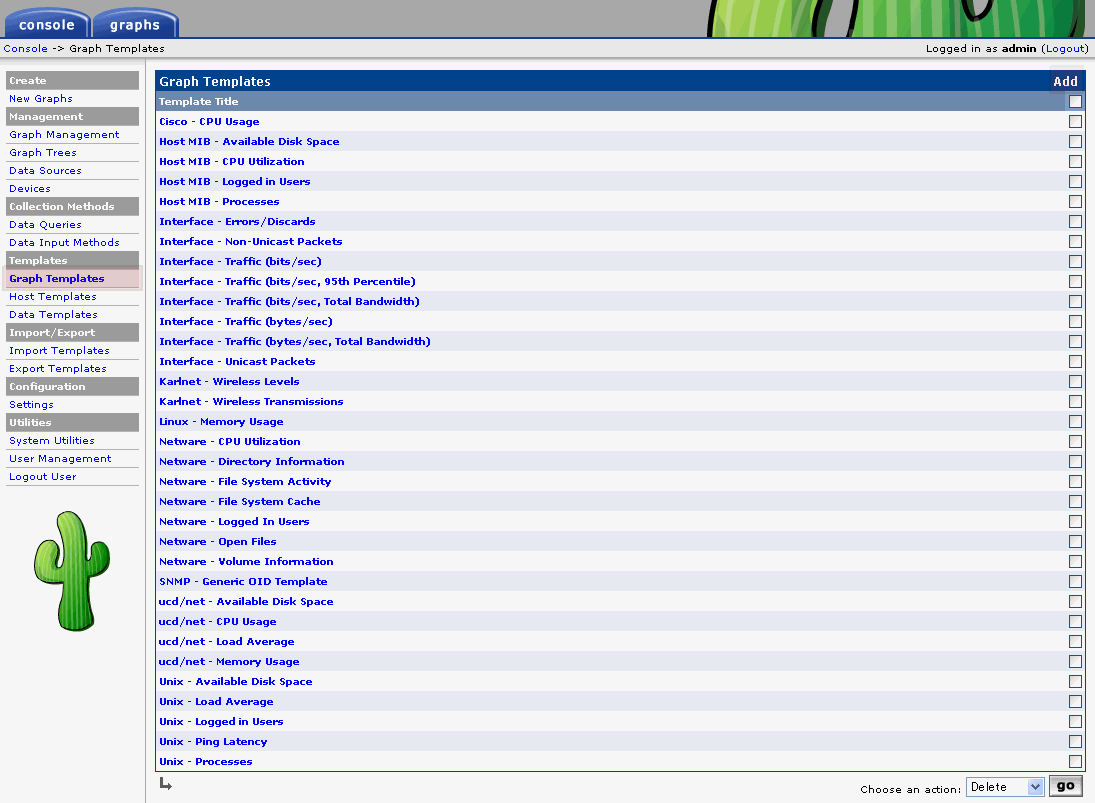Viewport: 1095px width, 803px height.
Task: Open the Console breadcrumb link
Action: [x=25, y=48]
